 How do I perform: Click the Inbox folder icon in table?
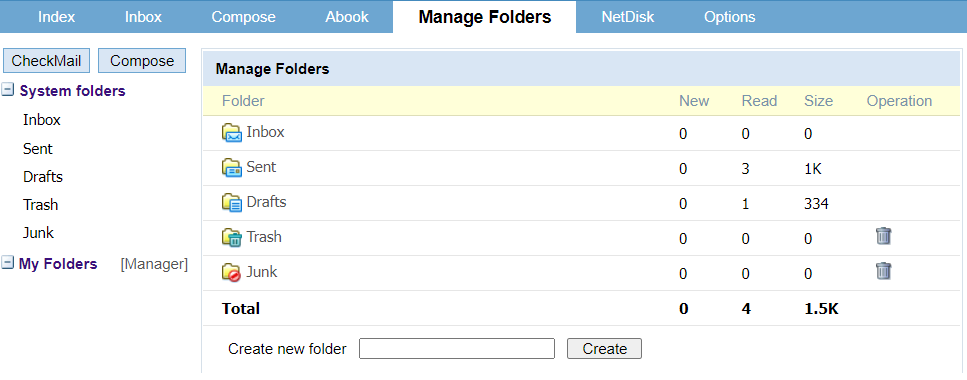pyautogui.click(x=232, y=133)
